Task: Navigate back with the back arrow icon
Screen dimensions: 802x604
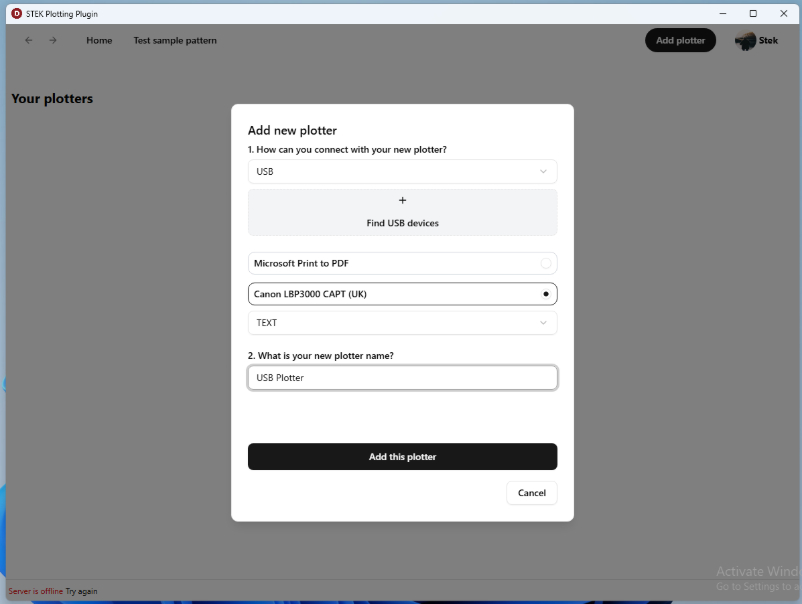Action: point(28,40)
